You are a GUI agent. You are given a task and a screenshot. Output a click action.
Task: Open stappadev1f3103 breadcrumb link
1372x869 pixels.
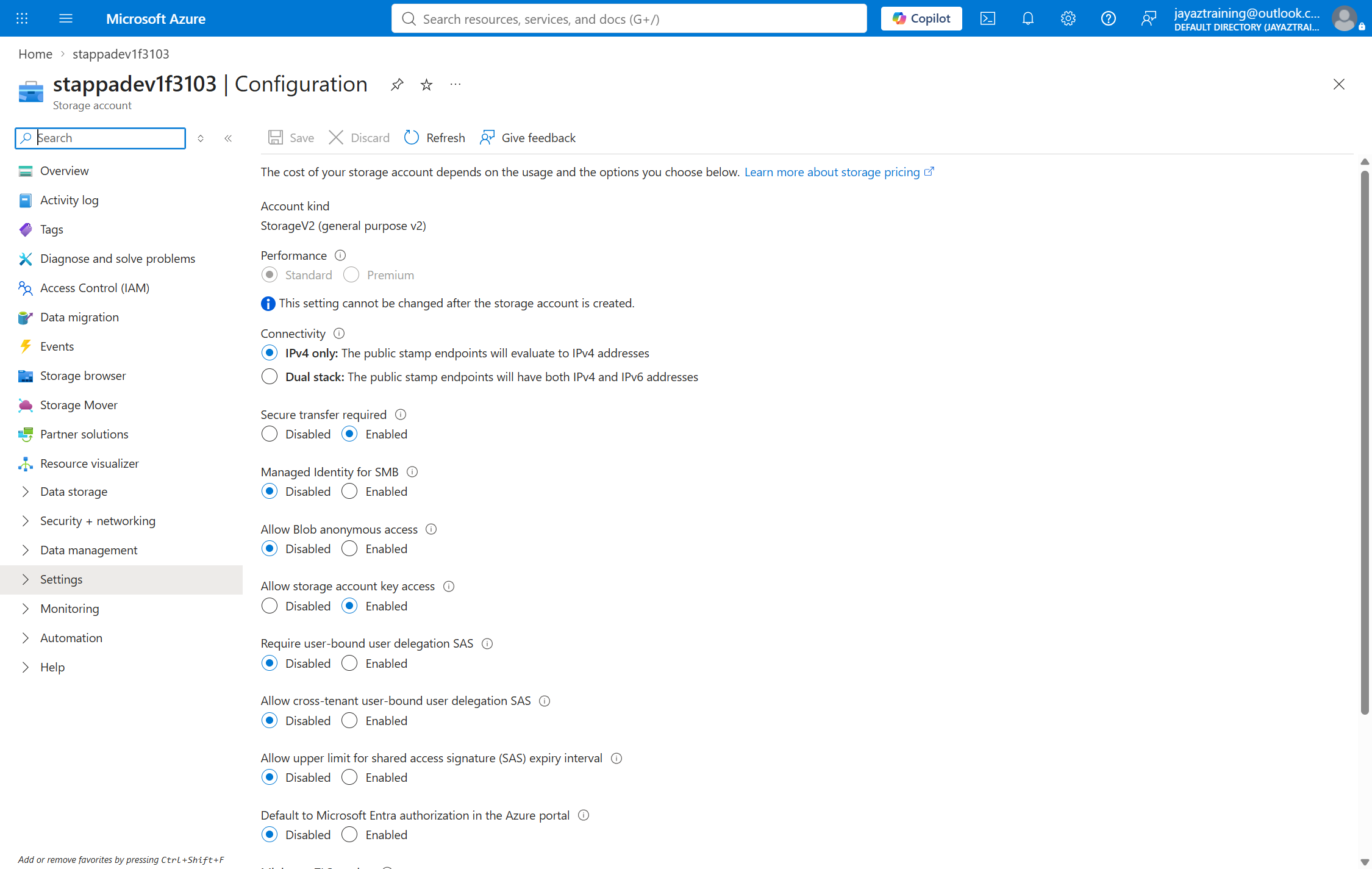(121, 54)
